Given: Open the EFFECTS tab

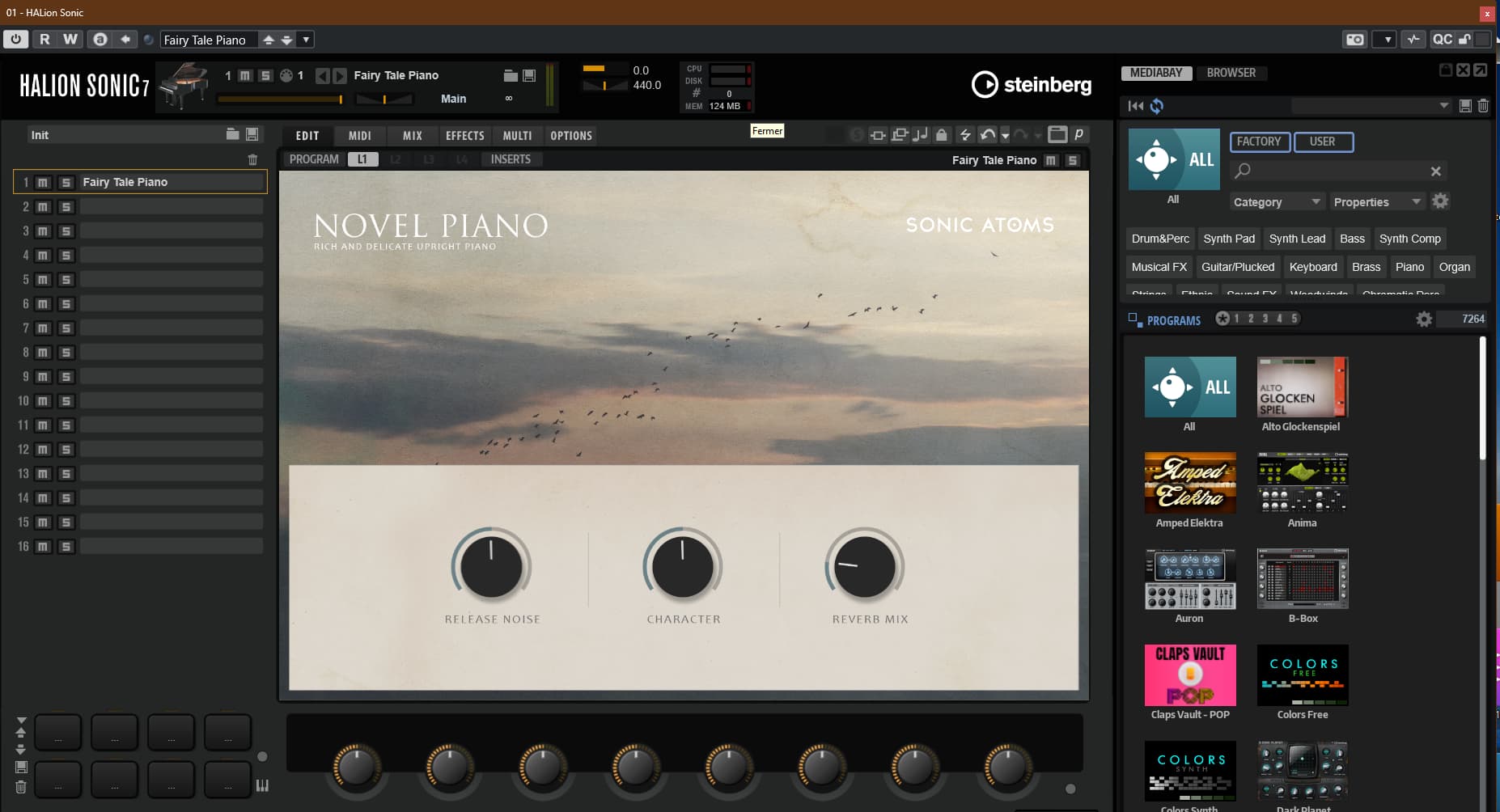Looking at the screenshot, I should (x=465, y=136).
